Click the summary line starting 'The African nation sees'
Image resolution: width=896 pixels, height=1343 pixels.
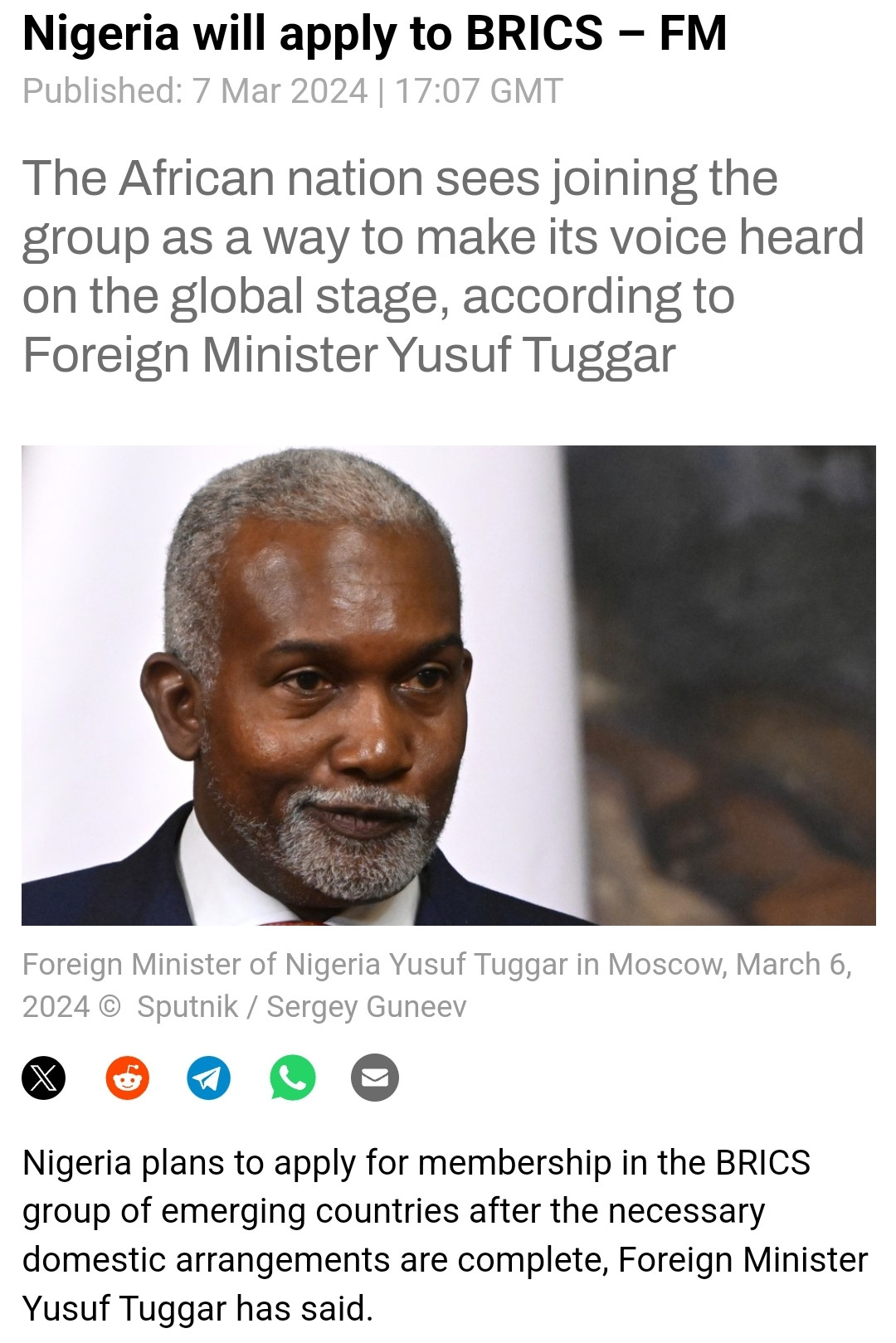[x=400, y=178]
